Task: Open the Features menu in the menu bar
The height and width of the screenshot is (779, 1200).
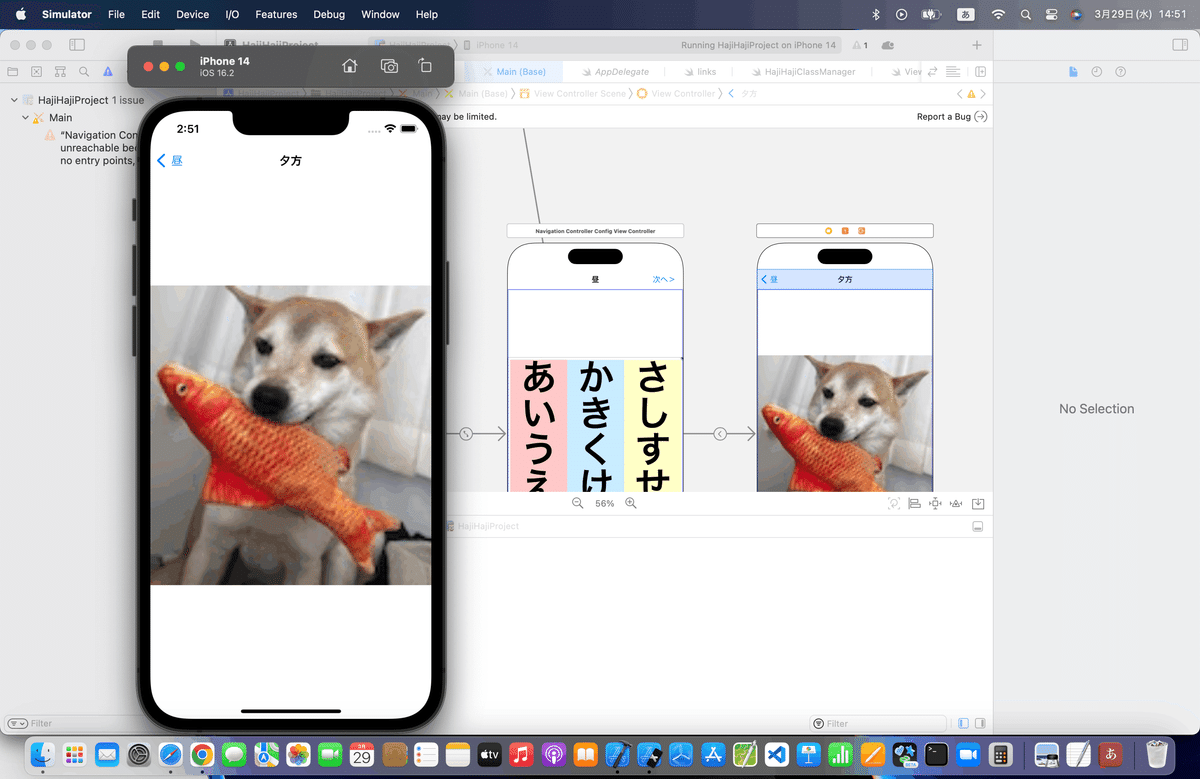Action: pos(276,14)
